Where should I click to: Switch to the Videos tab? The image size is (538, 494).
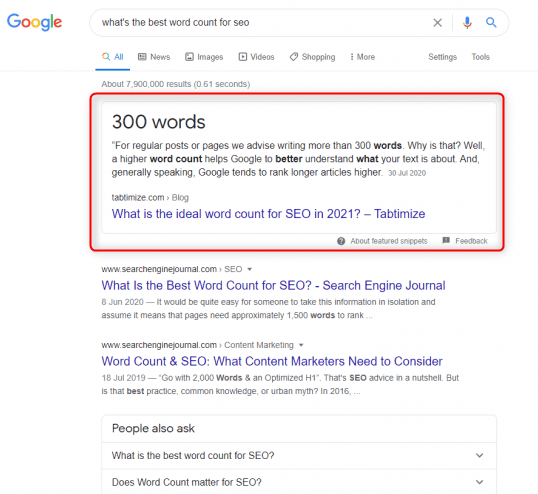257,57
